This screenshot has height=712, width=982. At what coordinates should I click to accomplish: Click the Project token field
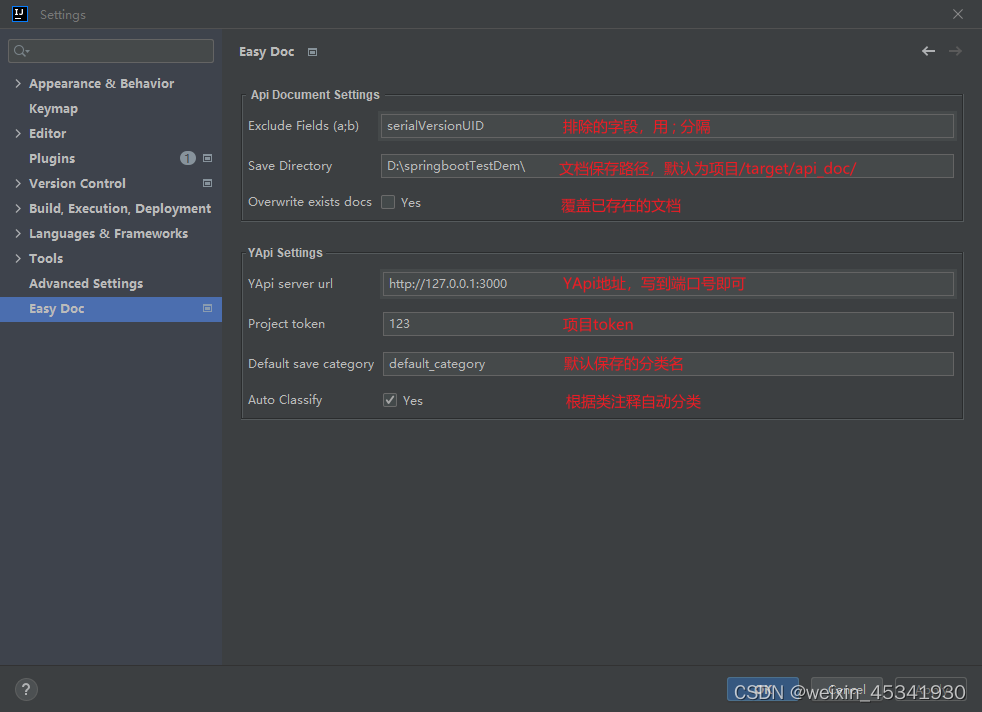(x=668, y=324)
